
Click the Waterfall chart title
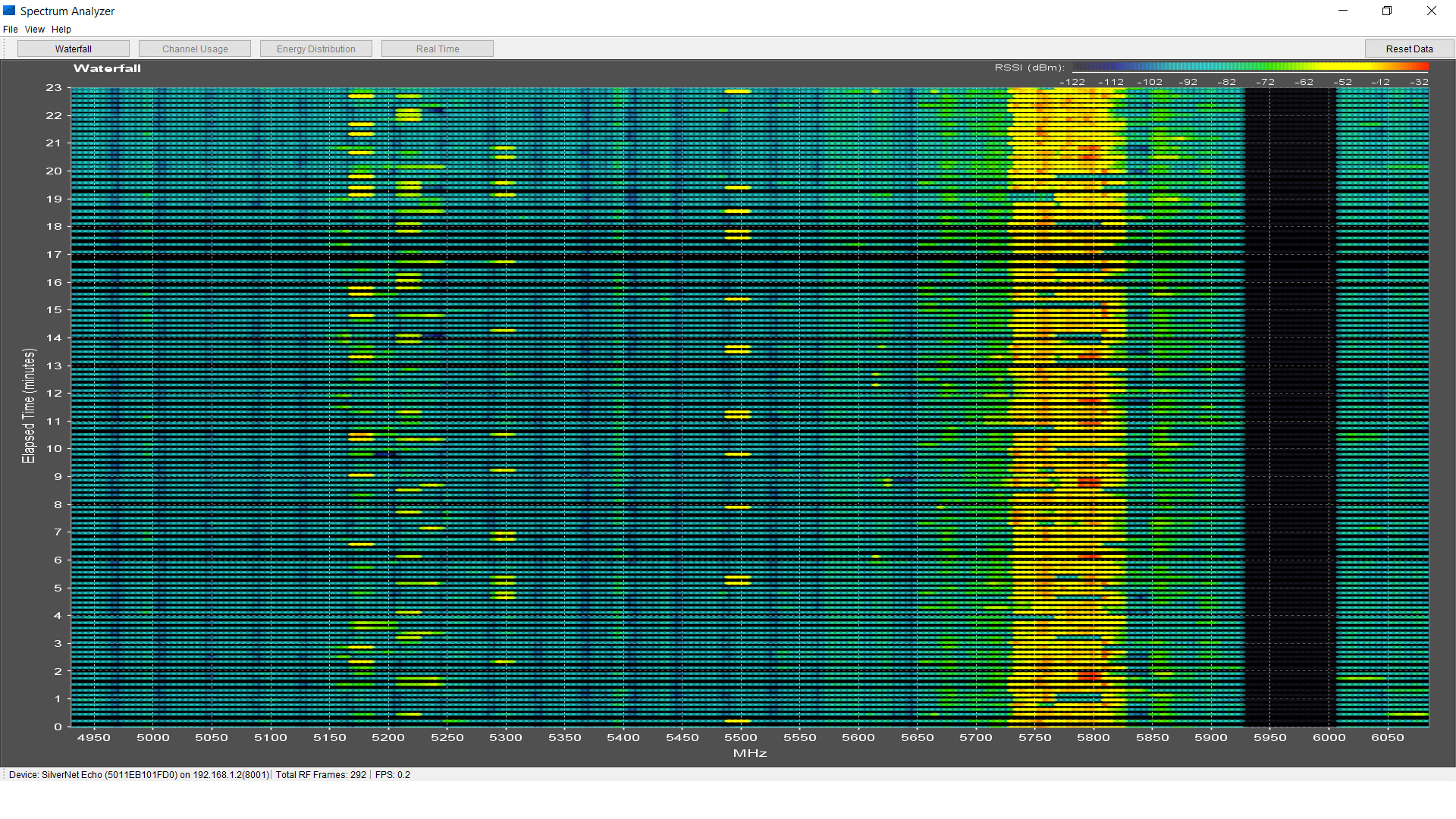pos(107,68)
